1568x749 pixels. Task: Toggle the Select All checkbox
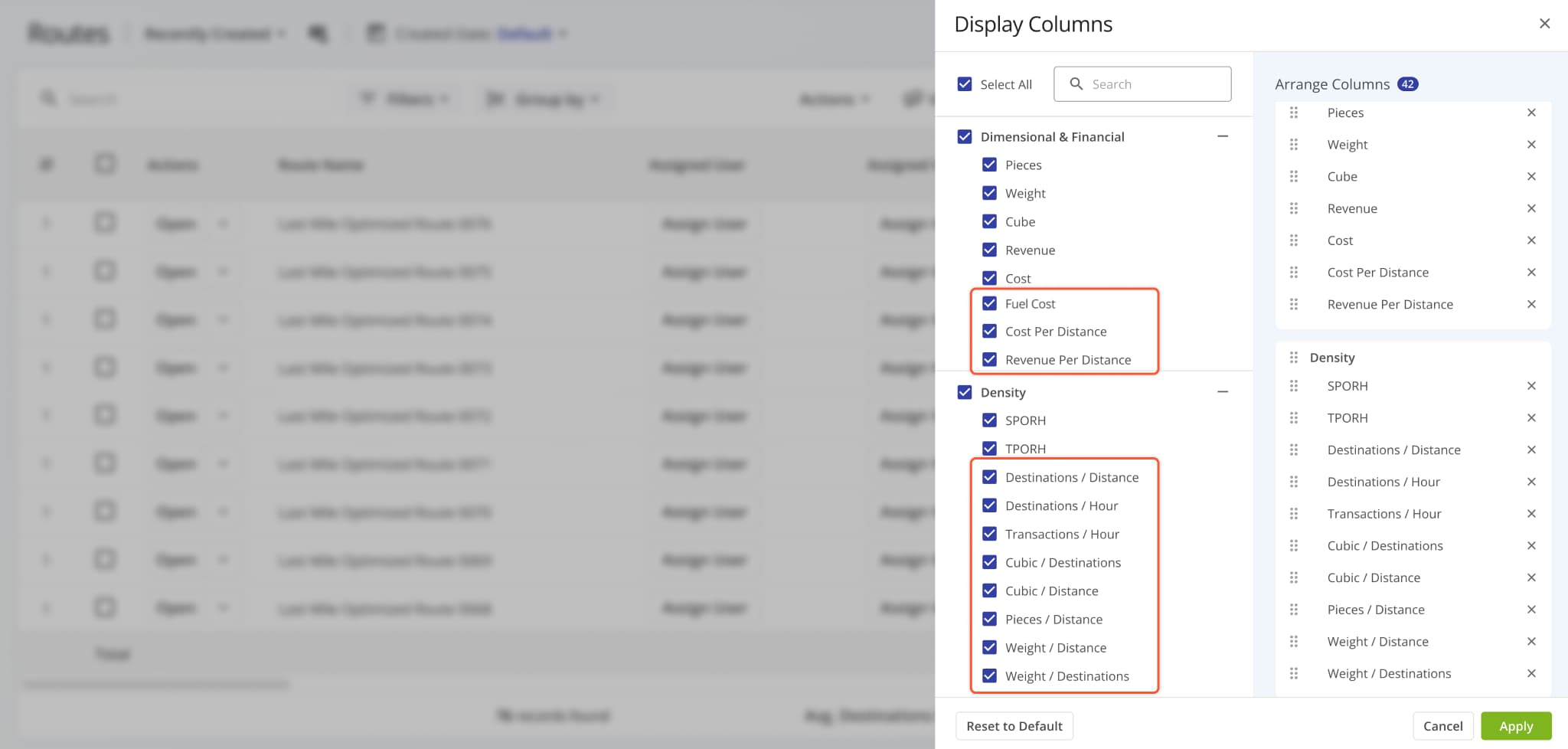click(x=965, y=84)
